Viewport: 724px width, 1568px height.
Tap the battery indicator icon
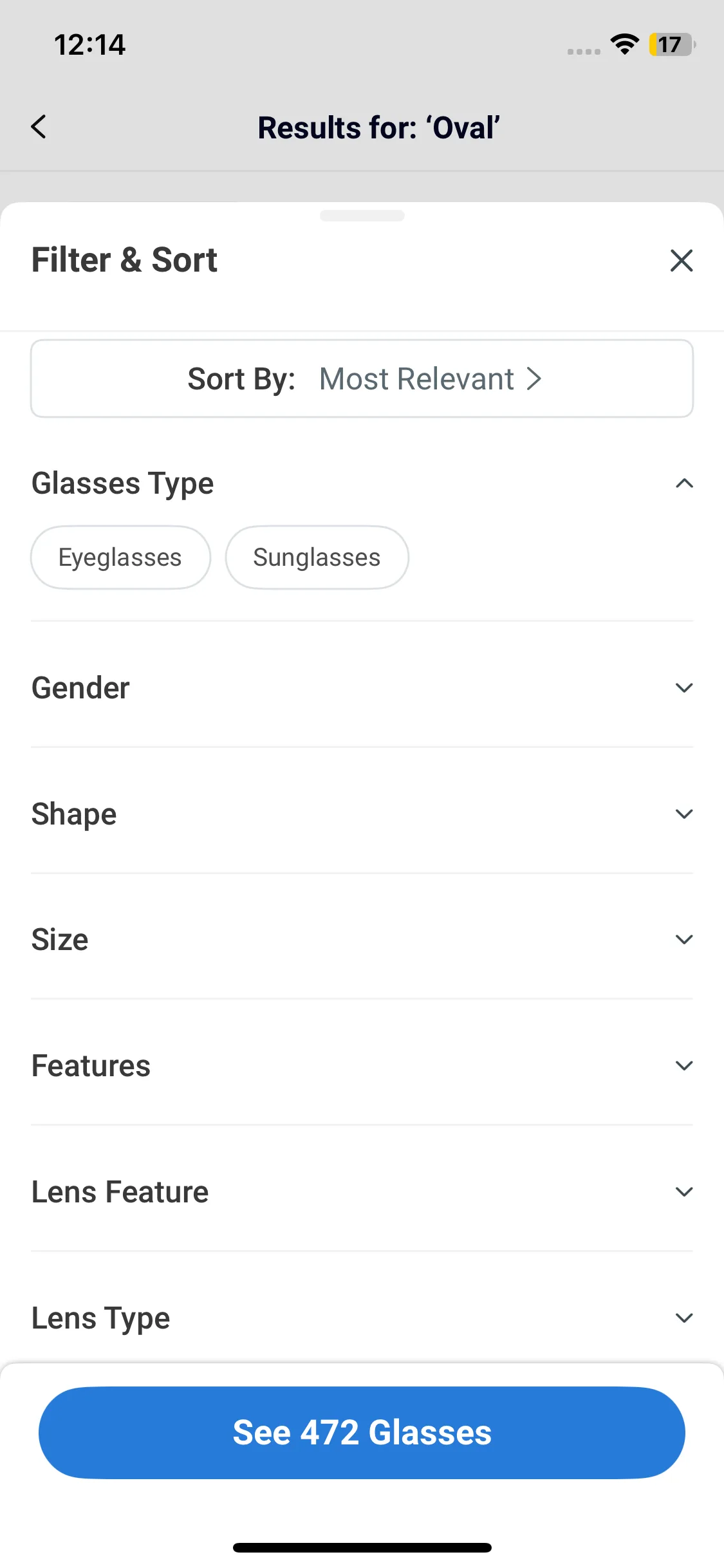(672, 44)
